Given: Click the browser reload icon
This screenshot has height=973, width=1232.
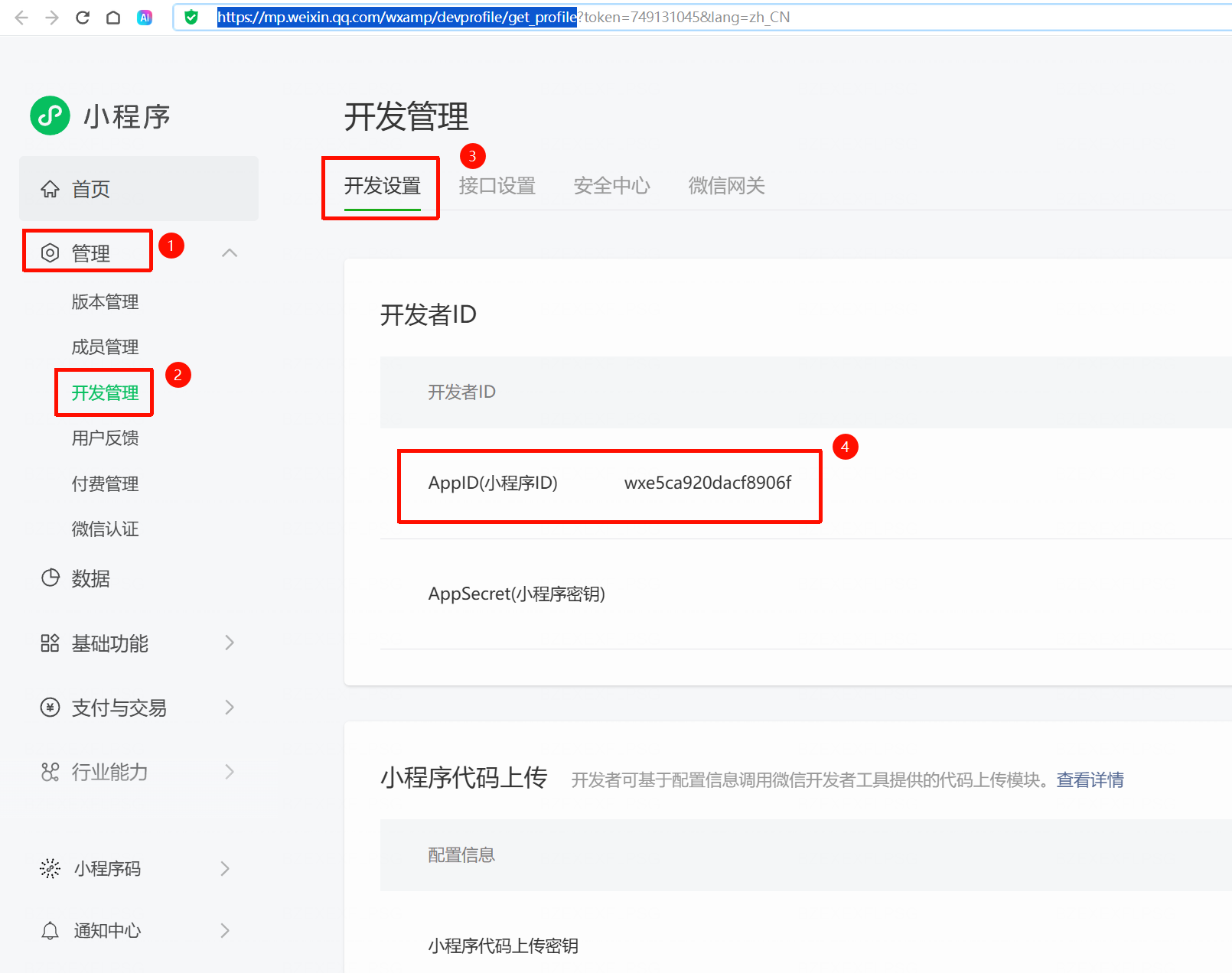Looking at the screenshot, I should 83,18.
